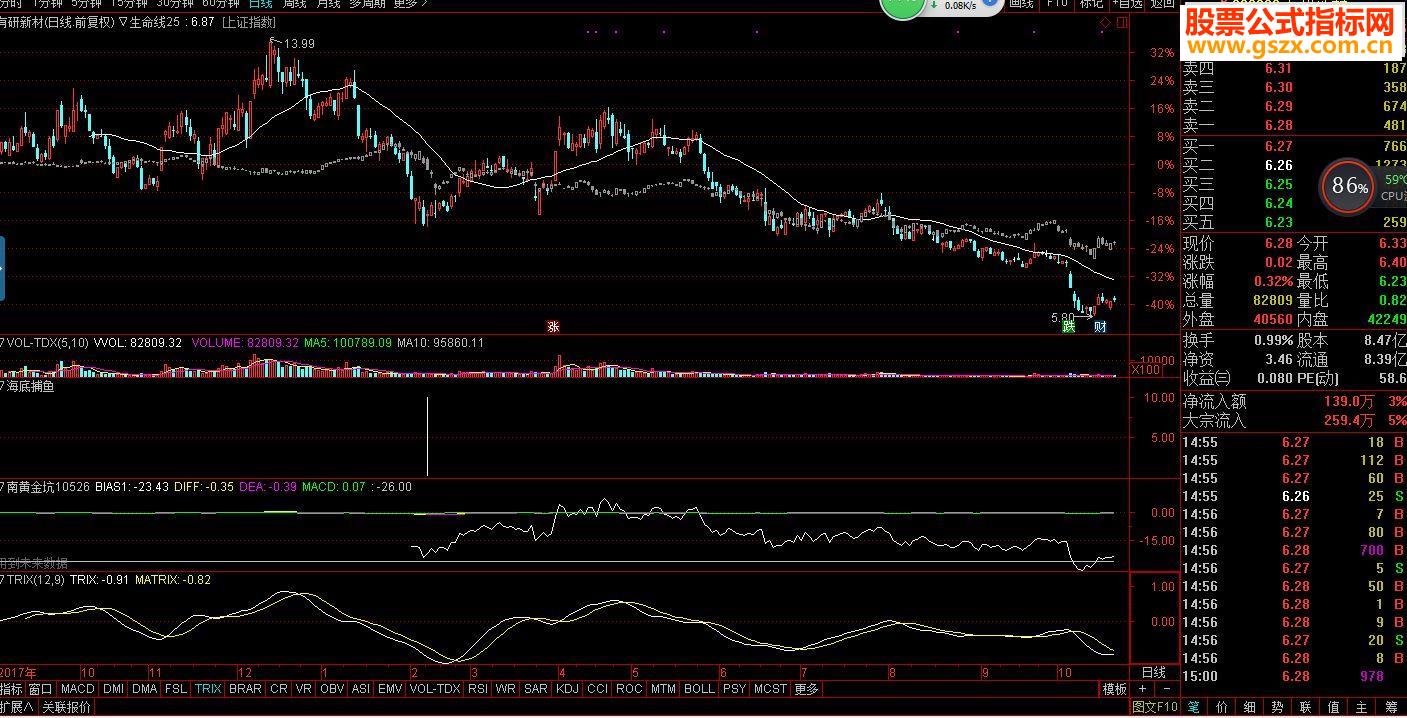
Task: Select the OBV indicator tab
Action: (332, 689)
